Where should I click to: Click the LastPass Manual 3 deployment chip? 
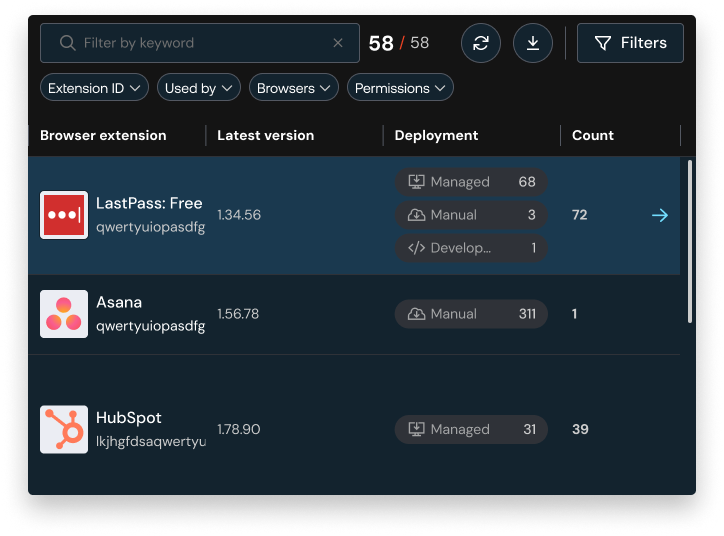[x=471, y=215]
